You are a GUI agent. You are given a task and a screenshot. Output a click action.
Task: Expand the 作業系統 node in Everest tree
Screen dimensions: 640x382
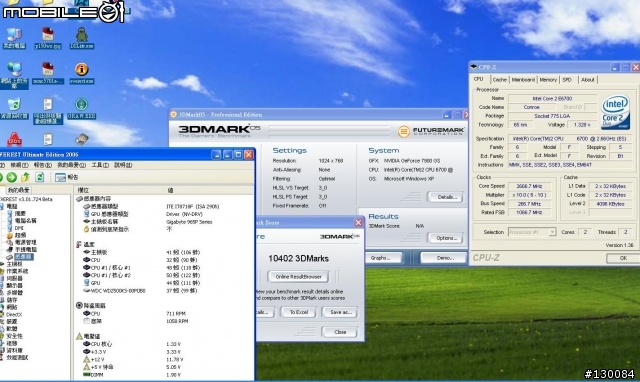pyautogui.click(x=17, y=271)
